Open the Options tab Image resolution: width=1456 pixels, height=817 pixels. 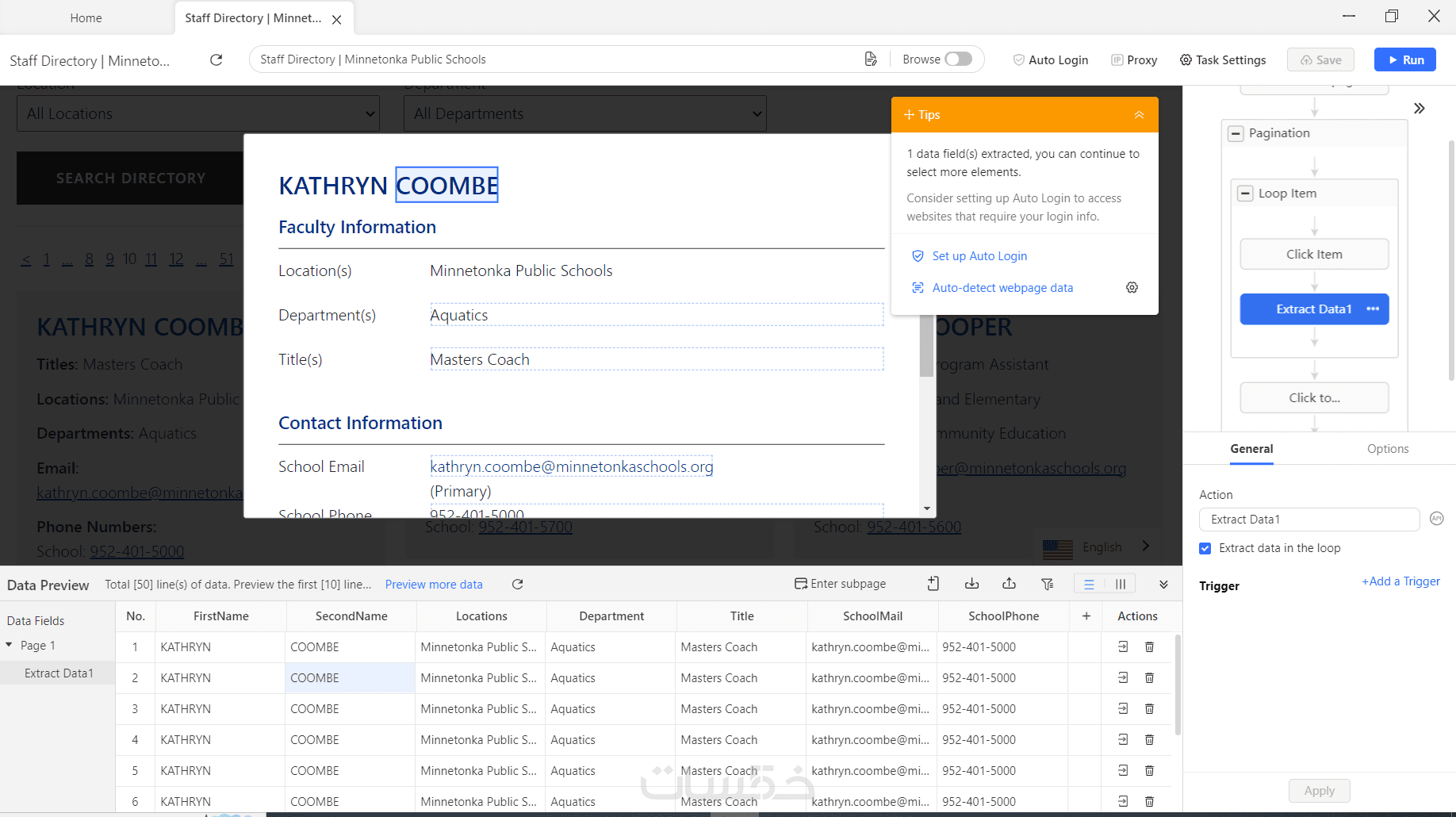(x=1388, y=449)
